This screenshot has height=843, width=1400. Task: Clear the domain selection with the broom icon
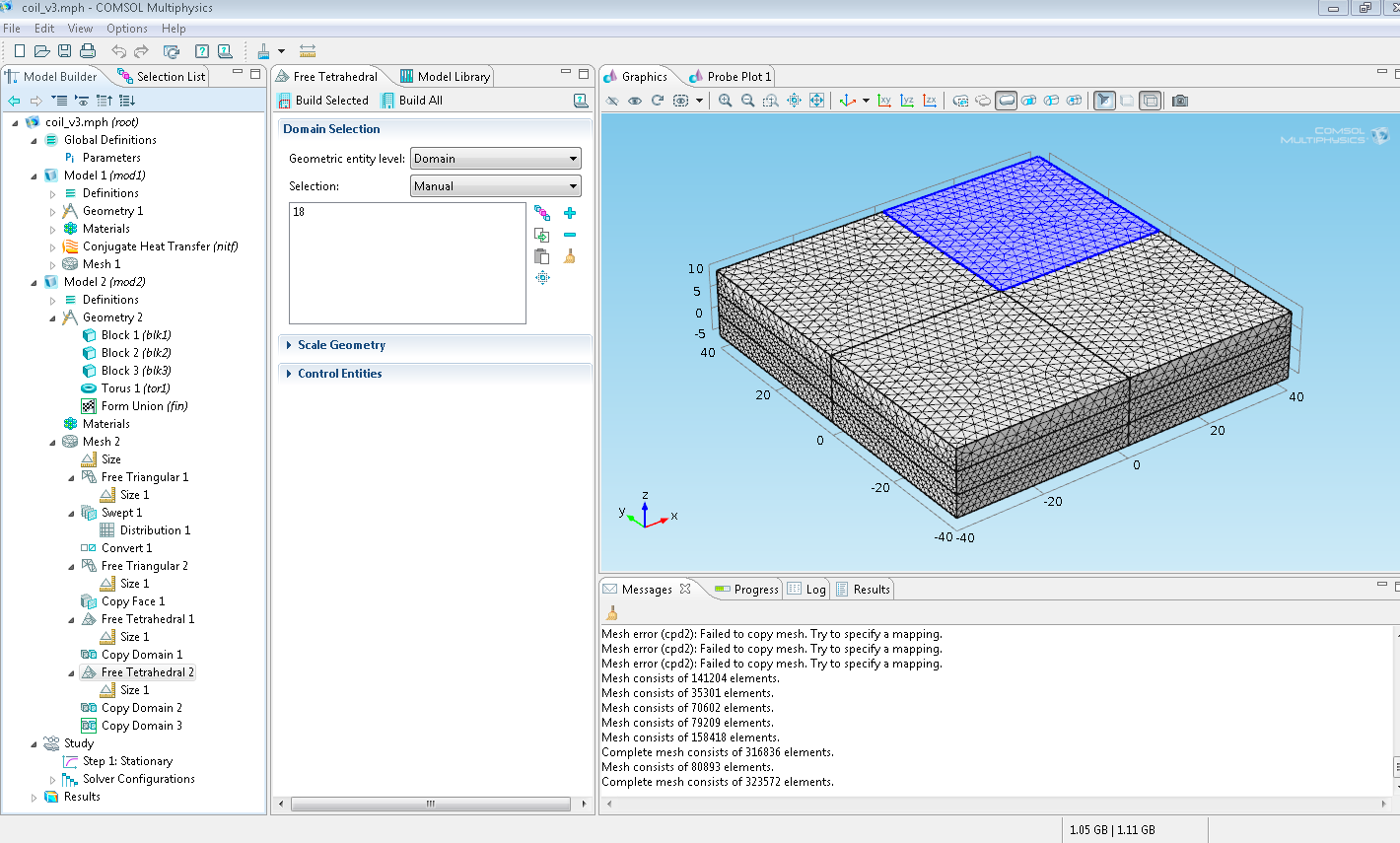(569, 256)
